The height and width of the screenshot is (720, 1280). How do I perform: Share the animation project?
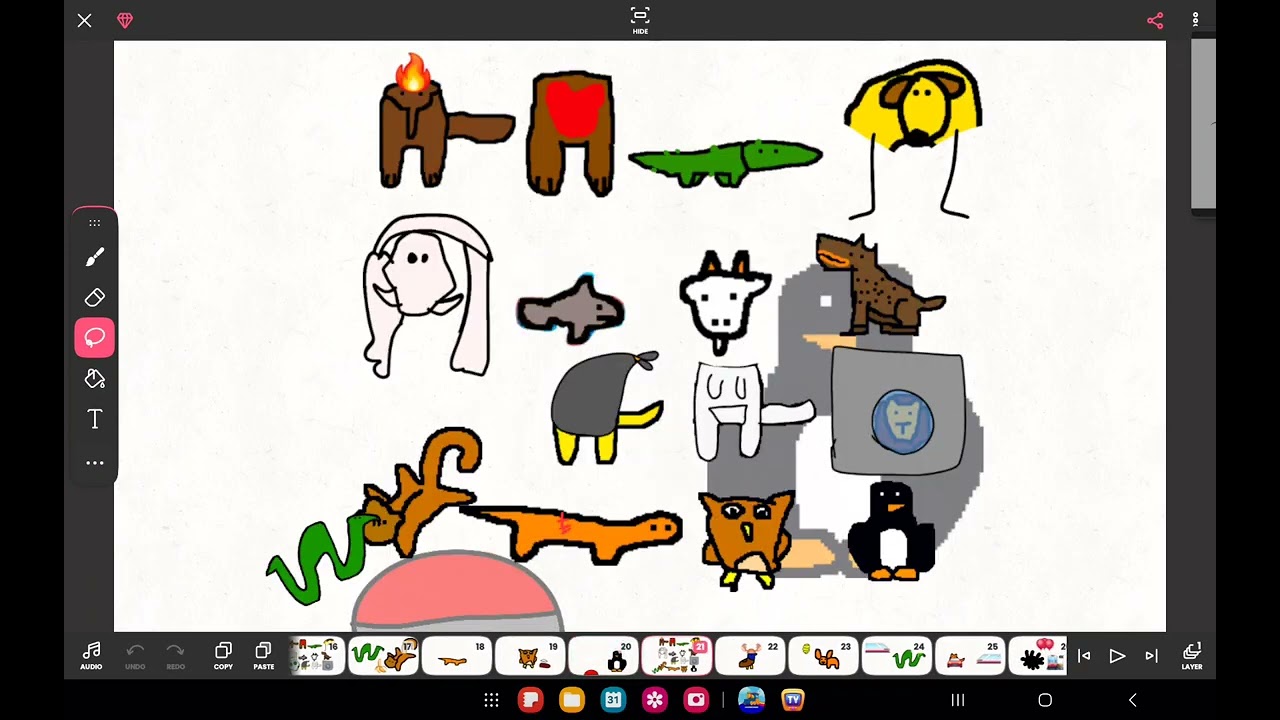pos(1155,20)
